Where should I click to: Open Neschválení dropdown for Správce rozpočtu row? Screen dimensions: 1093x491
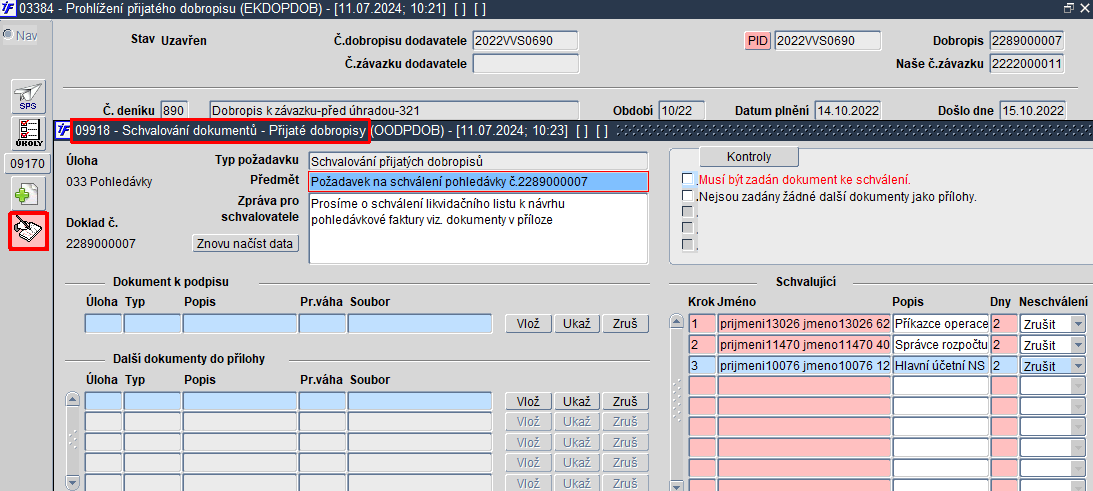[x=1078, y=345]
